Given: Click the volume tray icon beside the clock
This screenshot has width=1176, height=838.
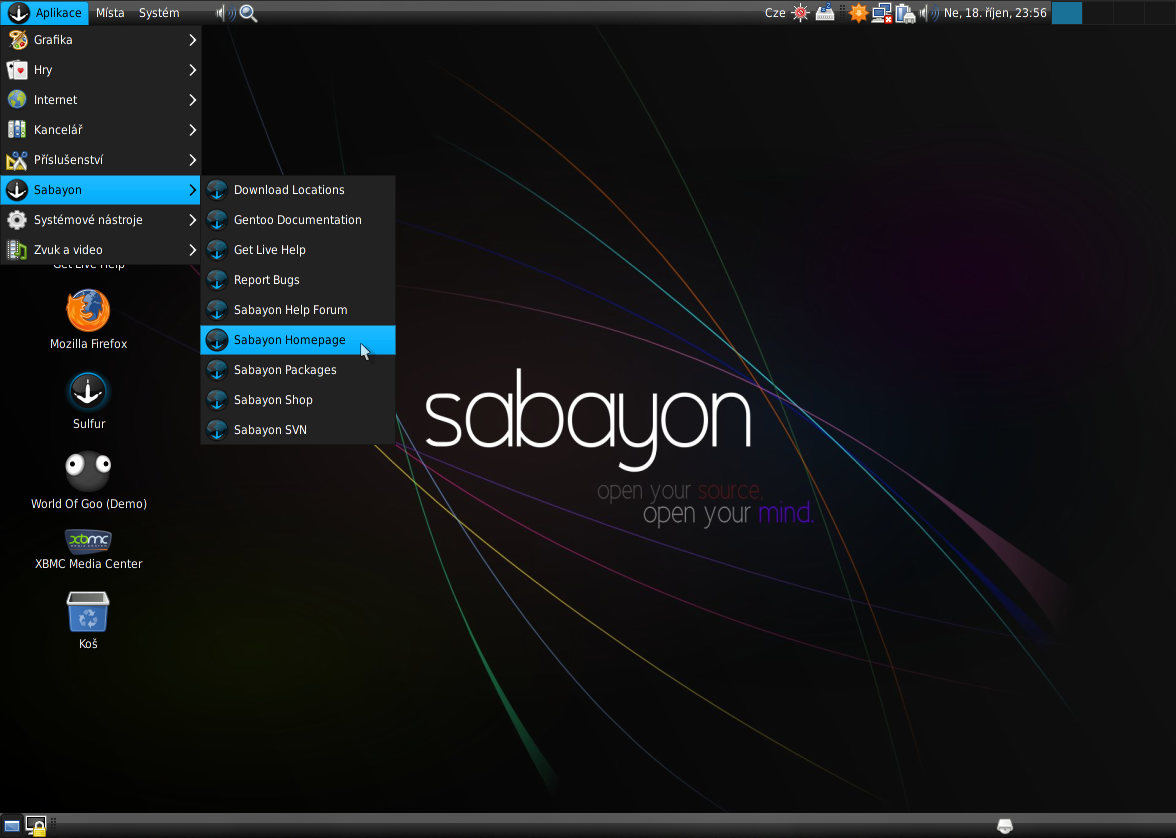Looking at the screenshot, I should pos(929,13).
